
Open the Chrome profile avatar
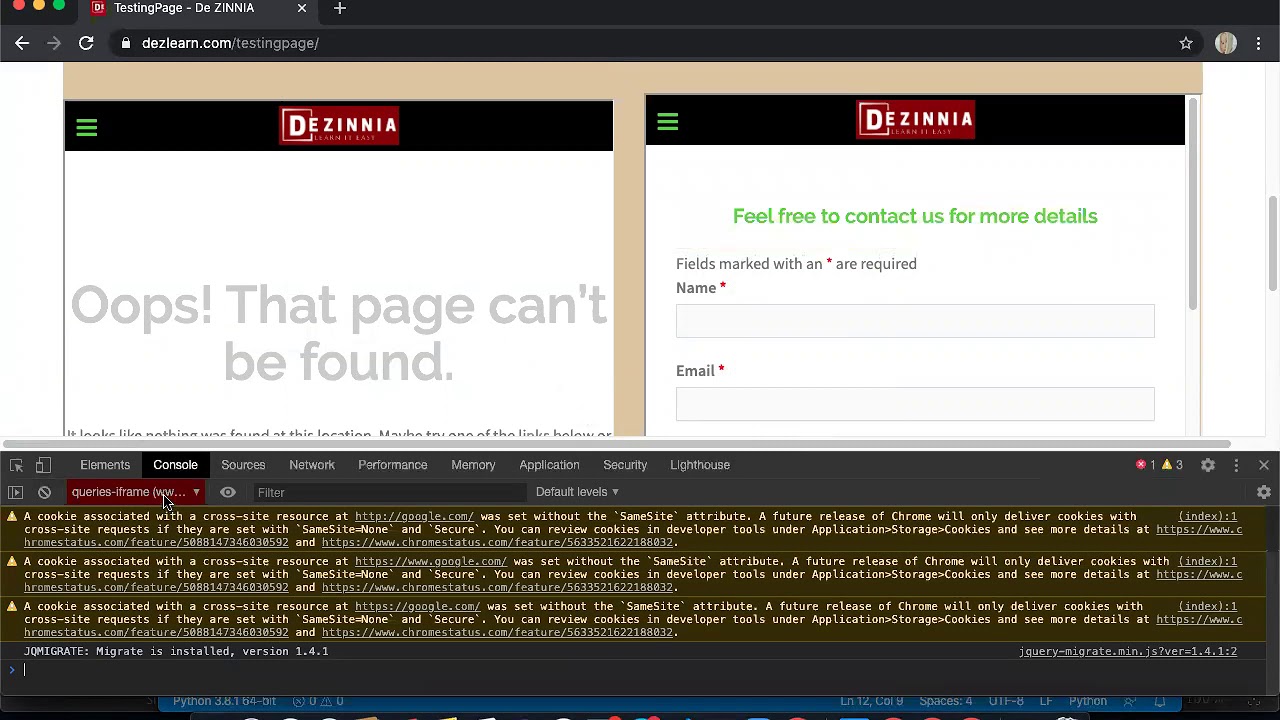tap(1226, 43)
